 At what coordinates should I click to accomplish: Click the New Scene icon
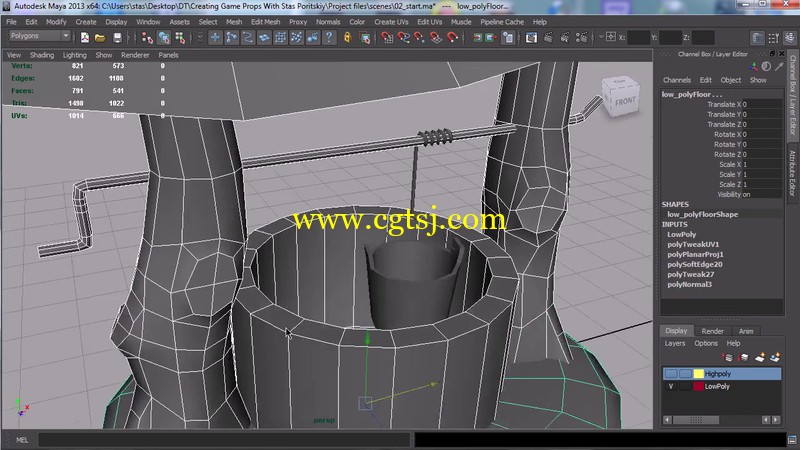coord(85,38)
